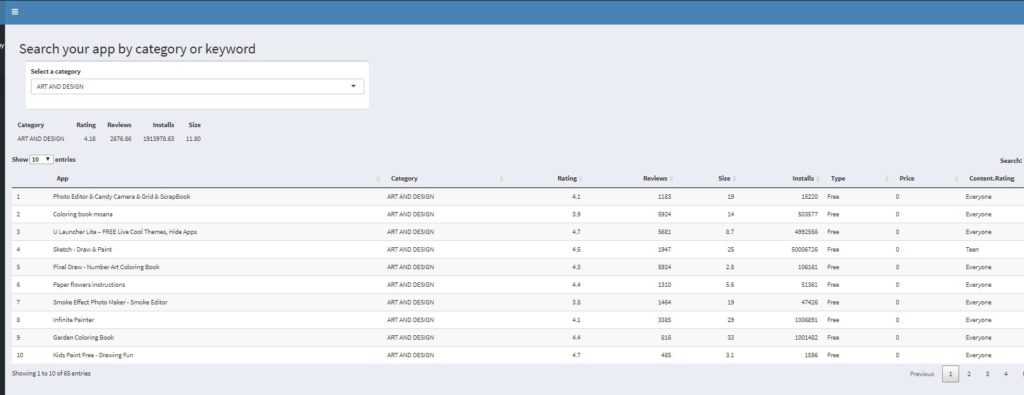Click the size value 8.7 in U Launcher row

pyautogui.click(x=728, y=232)
